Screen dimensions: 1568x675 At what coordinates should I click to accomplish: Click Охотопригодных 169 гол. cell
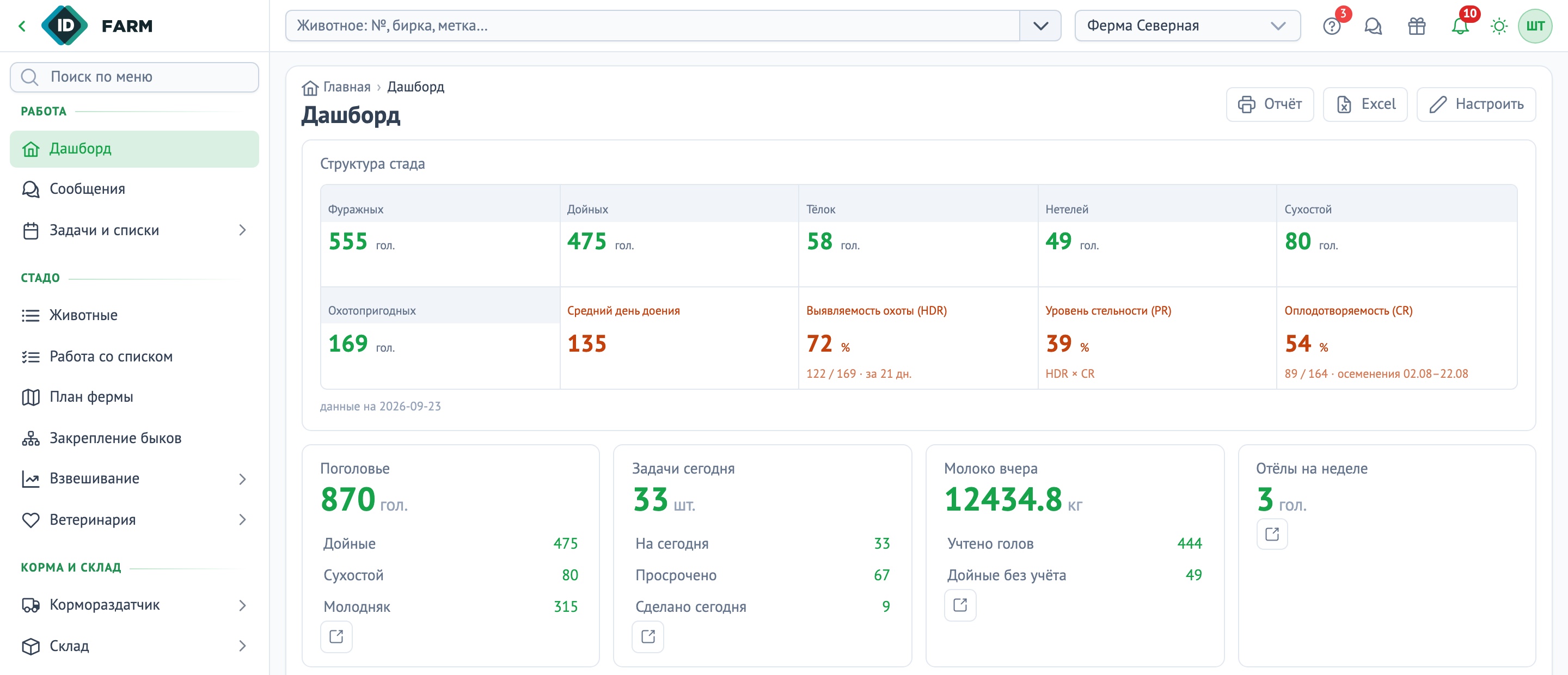(440, 339)
